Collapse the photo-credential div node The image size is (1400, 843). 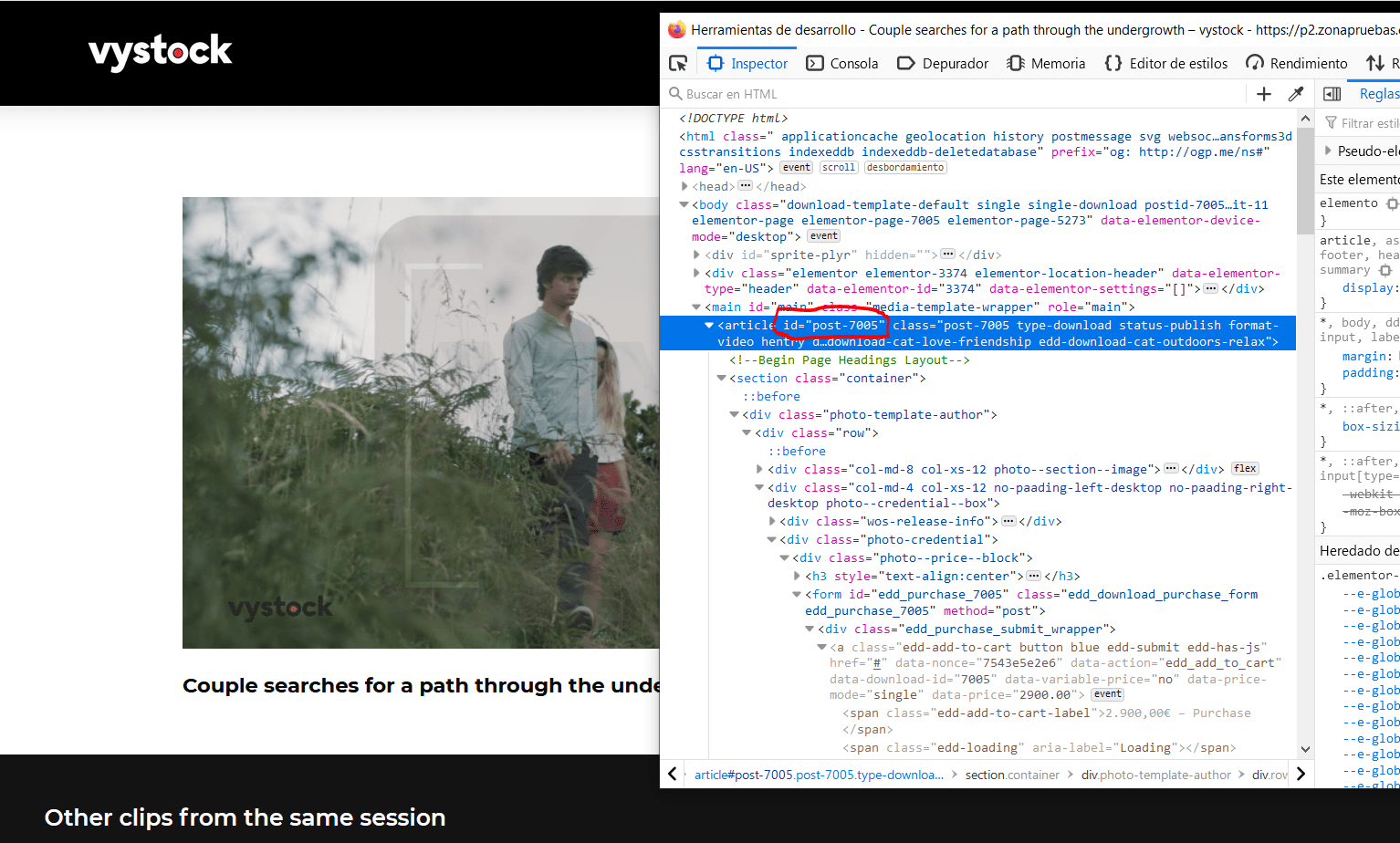point(772,539)
